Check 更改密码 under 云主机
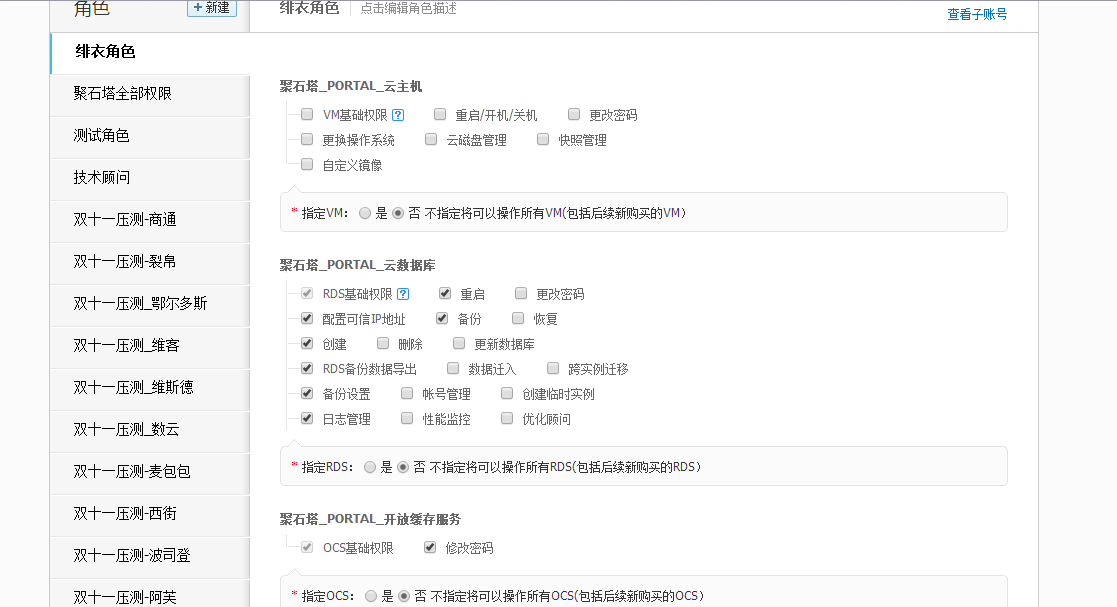This screenshot has height=607, width=1117. (573, 114)
